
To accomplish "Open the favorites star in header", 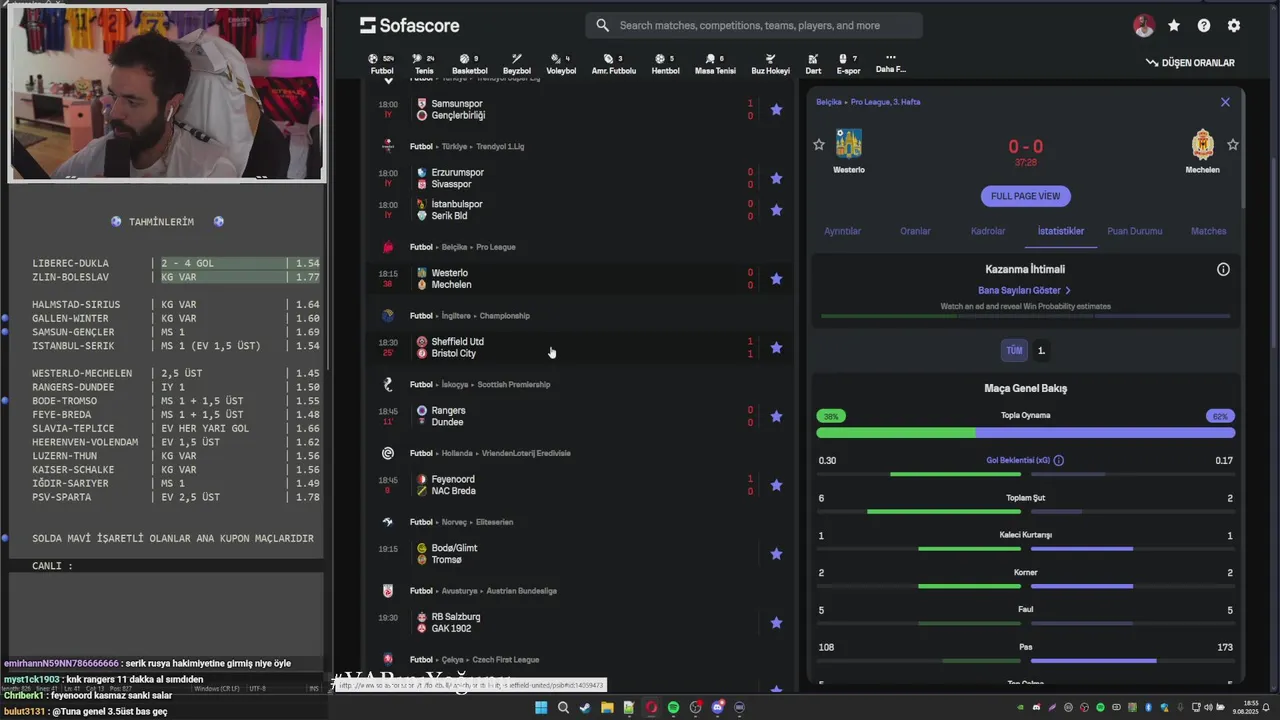I will point(1174,26).
